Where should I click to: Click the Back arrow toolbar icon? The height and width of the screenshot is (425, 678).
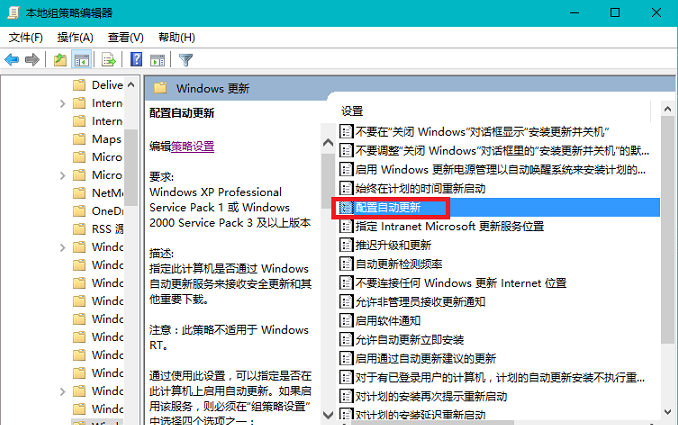(x=12, y=59)
